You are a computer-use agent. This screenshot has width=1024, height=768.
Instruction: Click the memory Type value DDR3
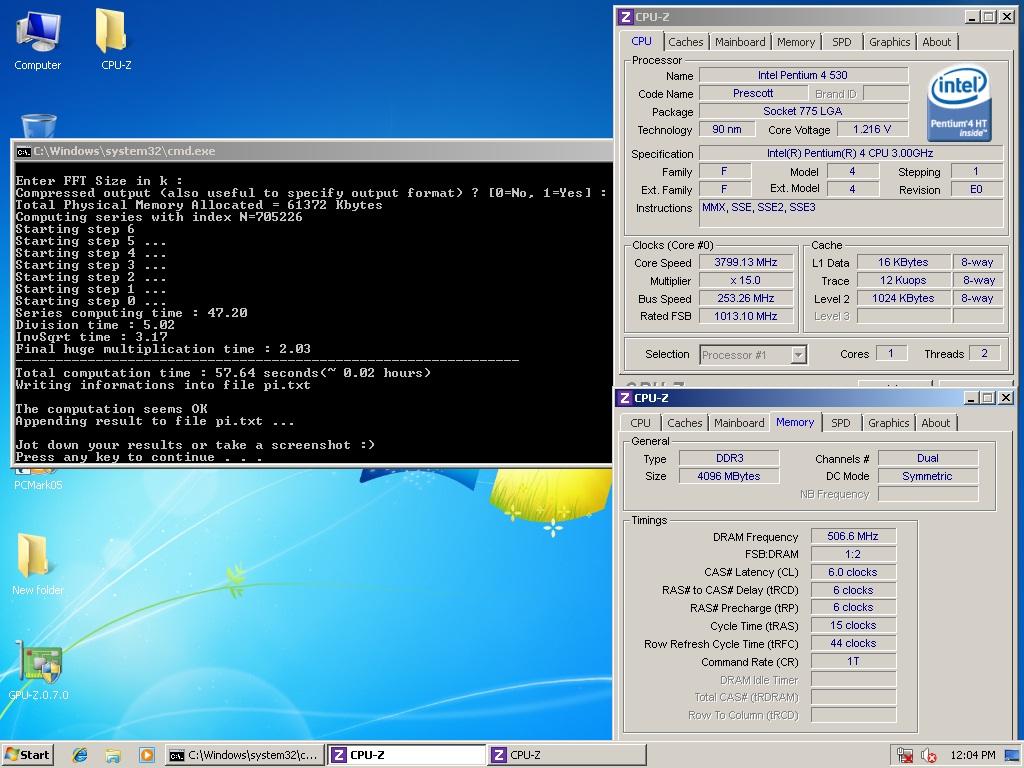tap(729, 458)
